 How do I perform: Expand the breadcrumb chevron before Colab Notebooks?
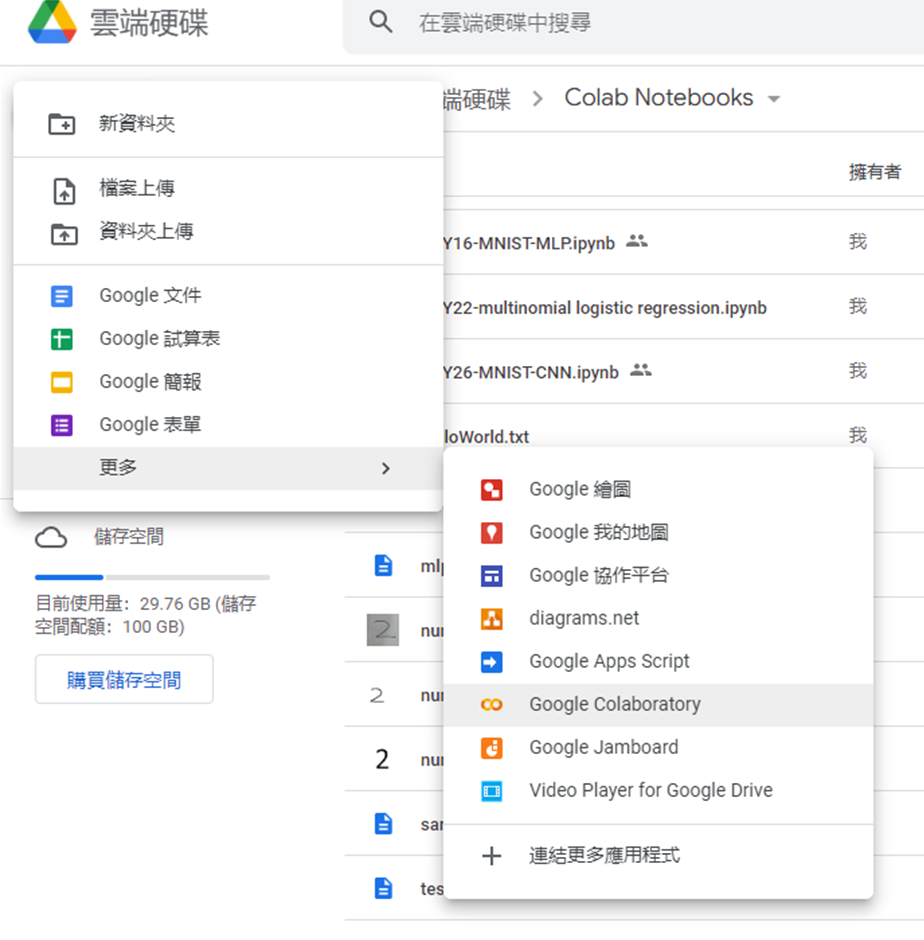538,99
